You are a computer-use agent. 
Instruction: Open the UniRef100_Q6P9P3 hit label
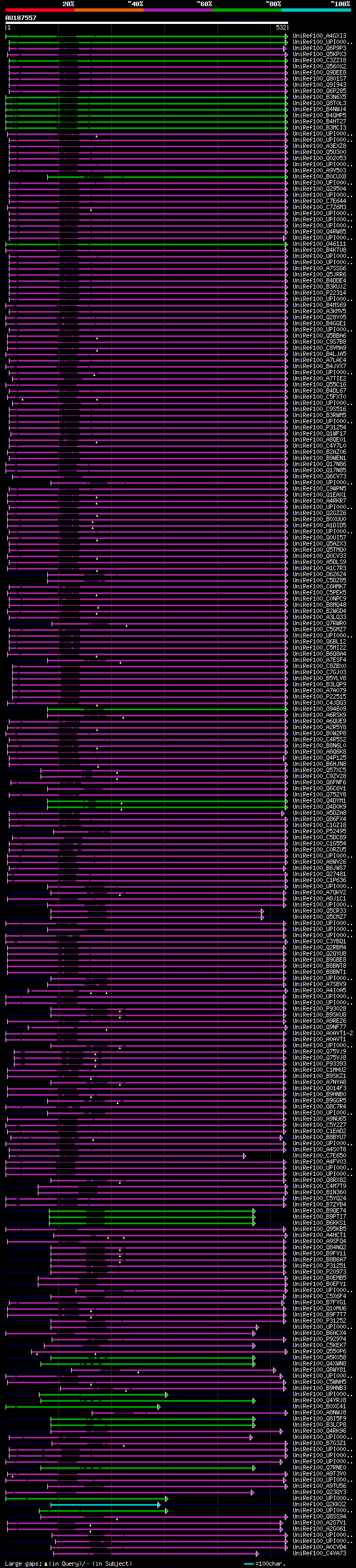[x=319, y=48]
